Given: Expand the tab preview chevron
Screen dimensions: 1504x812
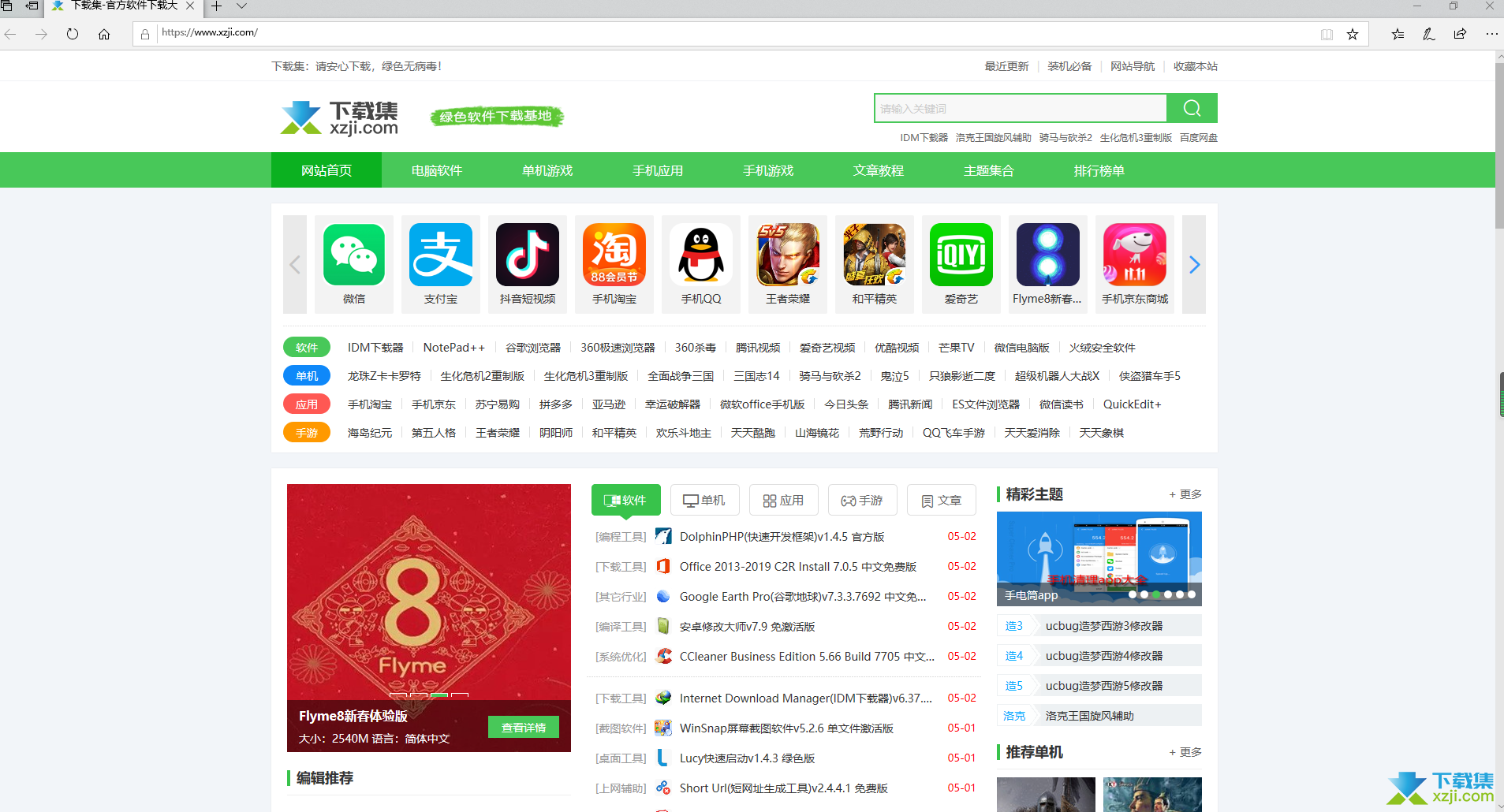Looking at the screenshot, I should (x=241, y=6).
